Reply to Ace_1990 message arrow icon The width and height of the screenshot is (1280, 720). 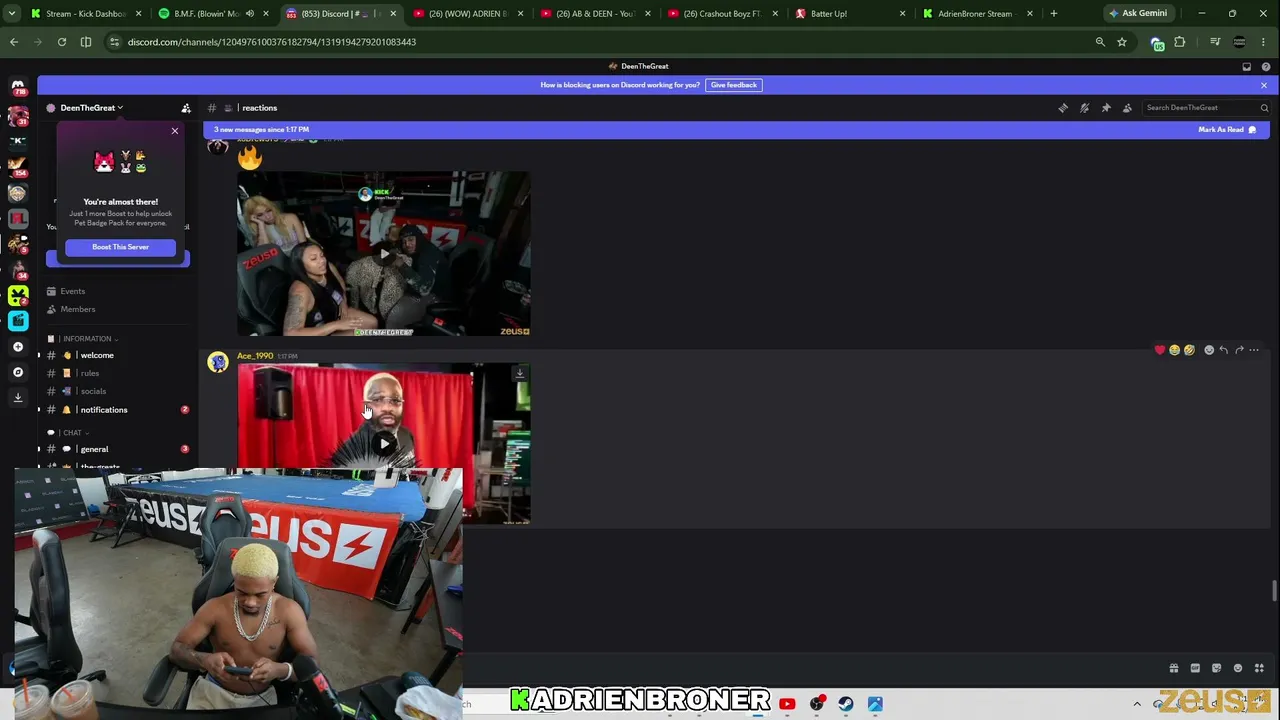1223,350
